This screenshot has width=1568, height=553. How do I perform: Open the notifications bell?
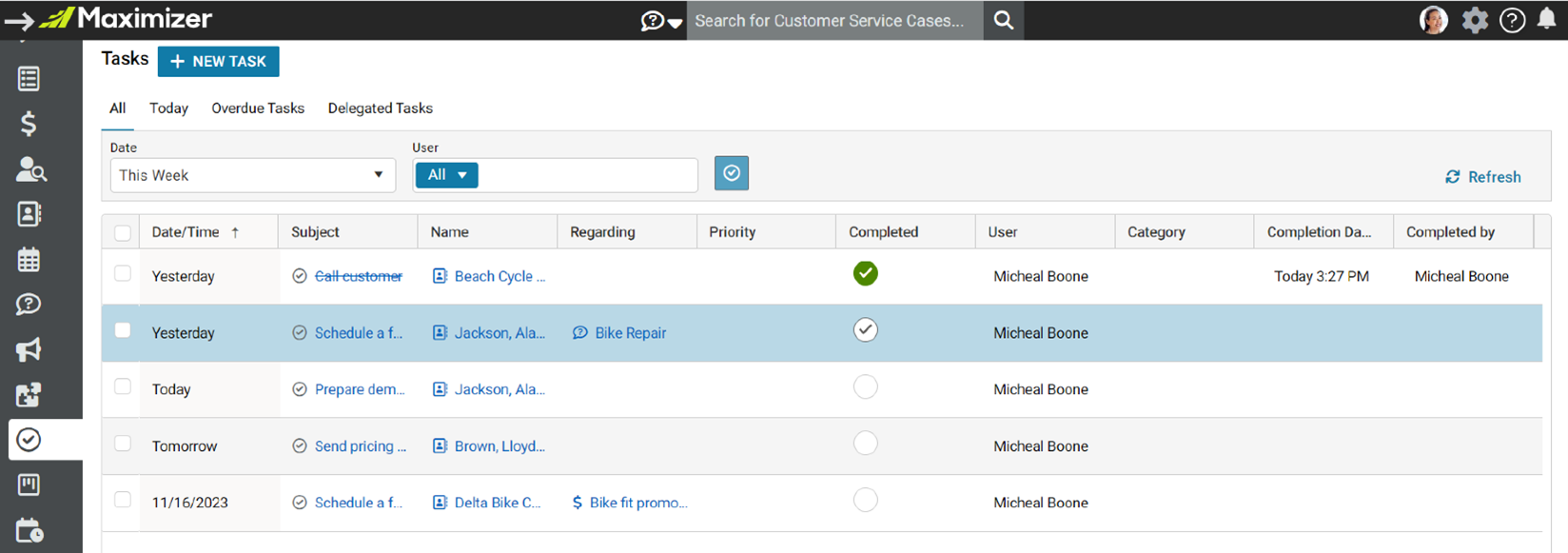pyautogui.click(x=1547, y=20)
